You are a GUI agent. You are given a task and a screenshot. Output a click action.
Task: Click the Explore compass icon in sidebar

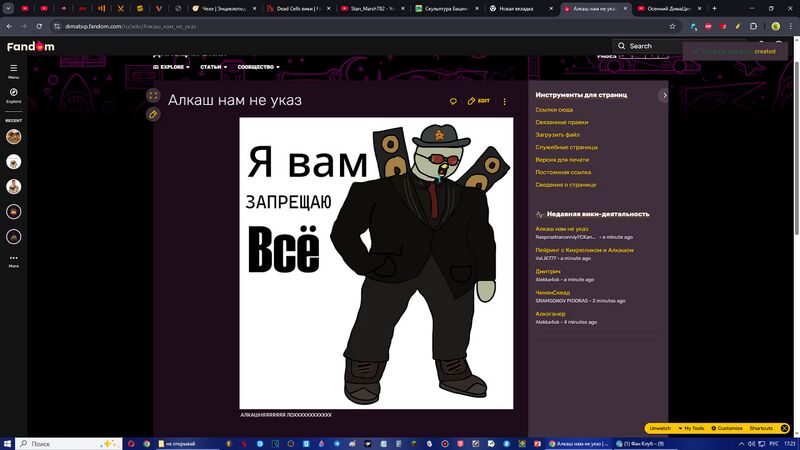point(14,95)
